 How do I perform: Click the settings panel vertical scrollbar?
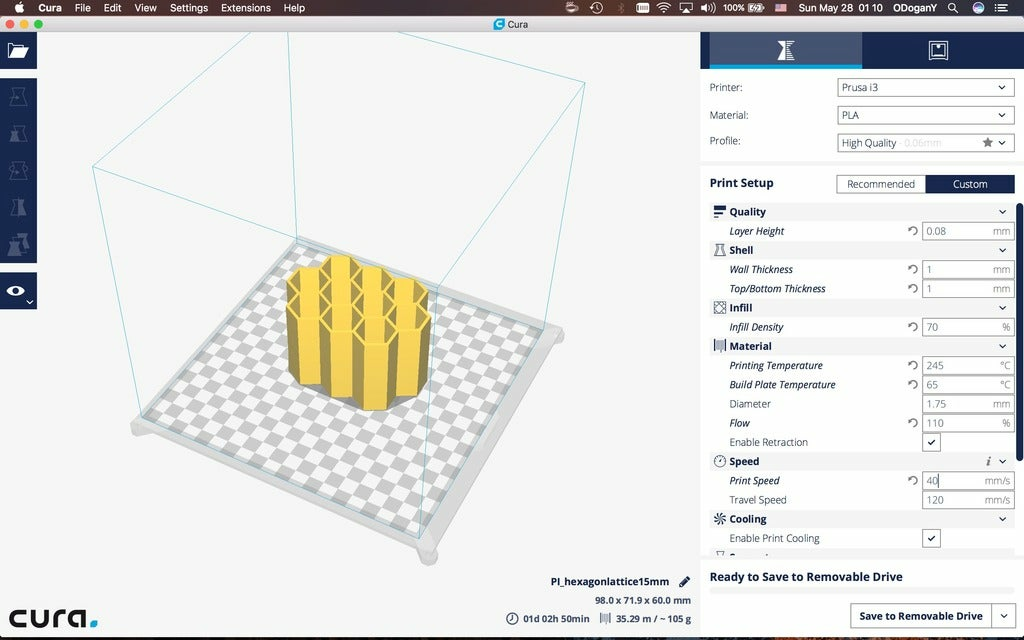pos(1019,330)
